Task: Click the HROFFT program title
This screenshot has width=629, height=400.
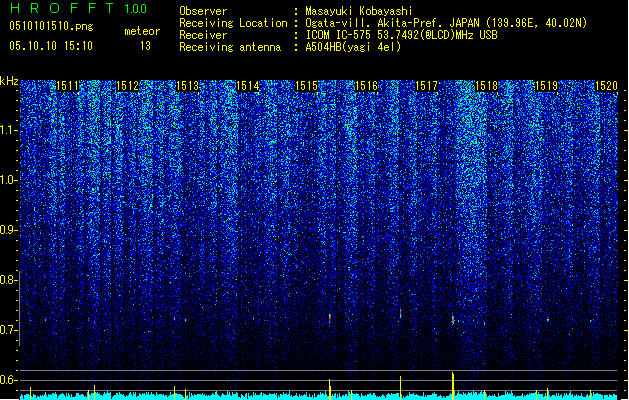Action: [62, 8]
